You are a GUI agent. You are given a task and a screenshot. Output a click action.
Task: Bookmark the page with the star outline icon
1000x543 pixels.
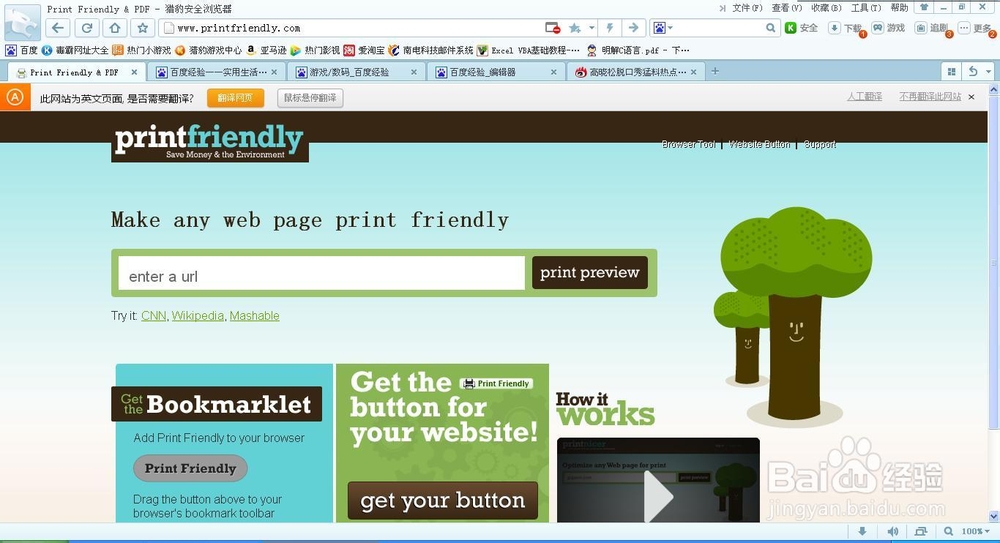click(x=143, y=28)
